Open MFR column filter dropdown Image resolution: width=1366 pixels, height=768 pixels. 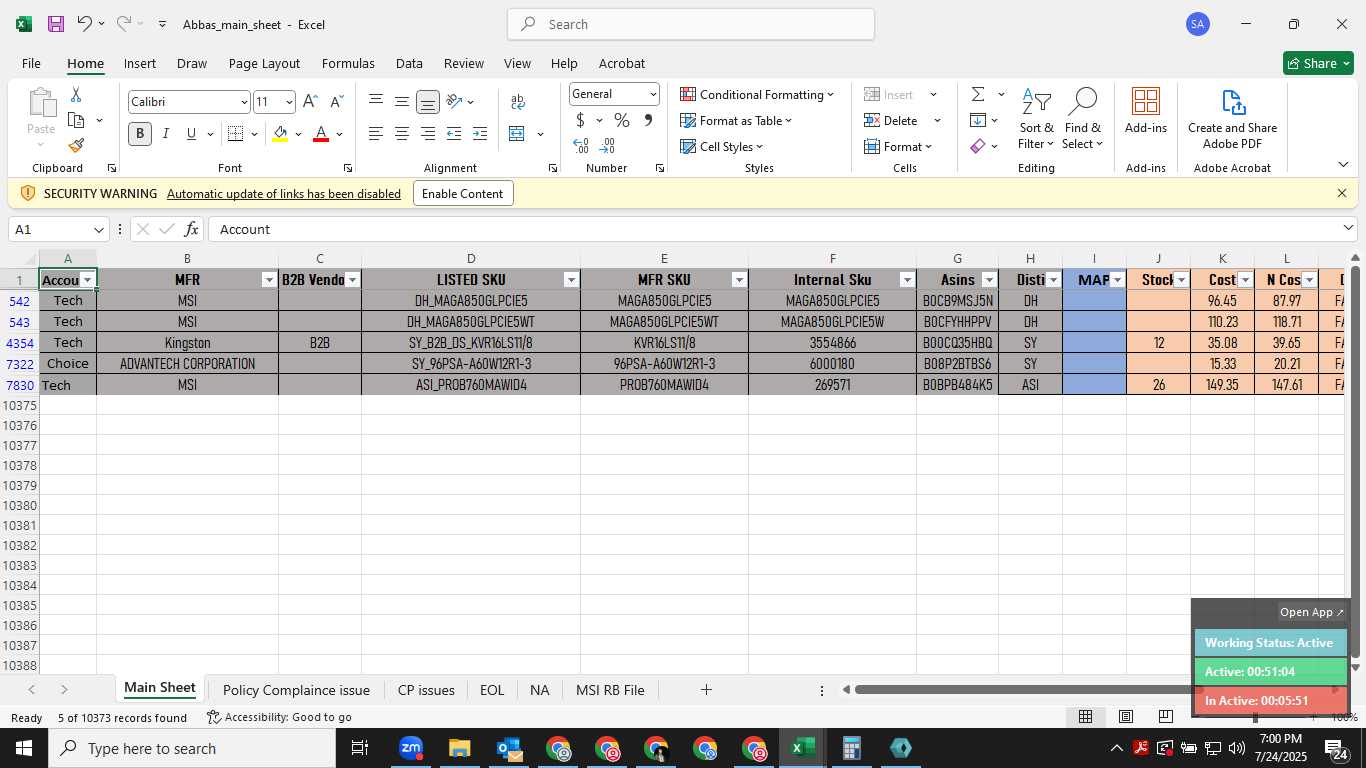(x=269, y=280)
